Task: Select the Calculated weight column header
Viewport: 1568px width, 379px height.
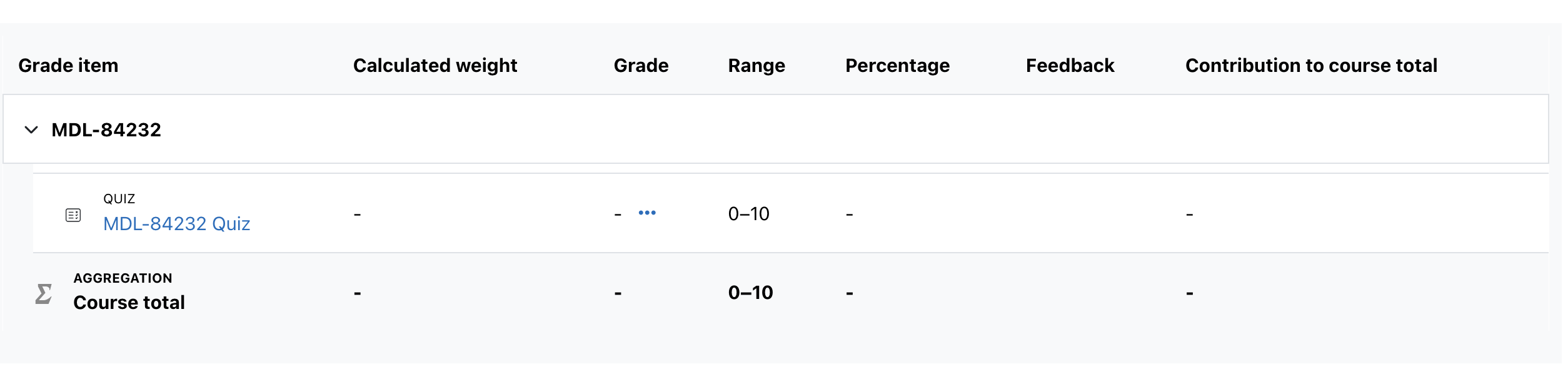Action: [435, 66]
